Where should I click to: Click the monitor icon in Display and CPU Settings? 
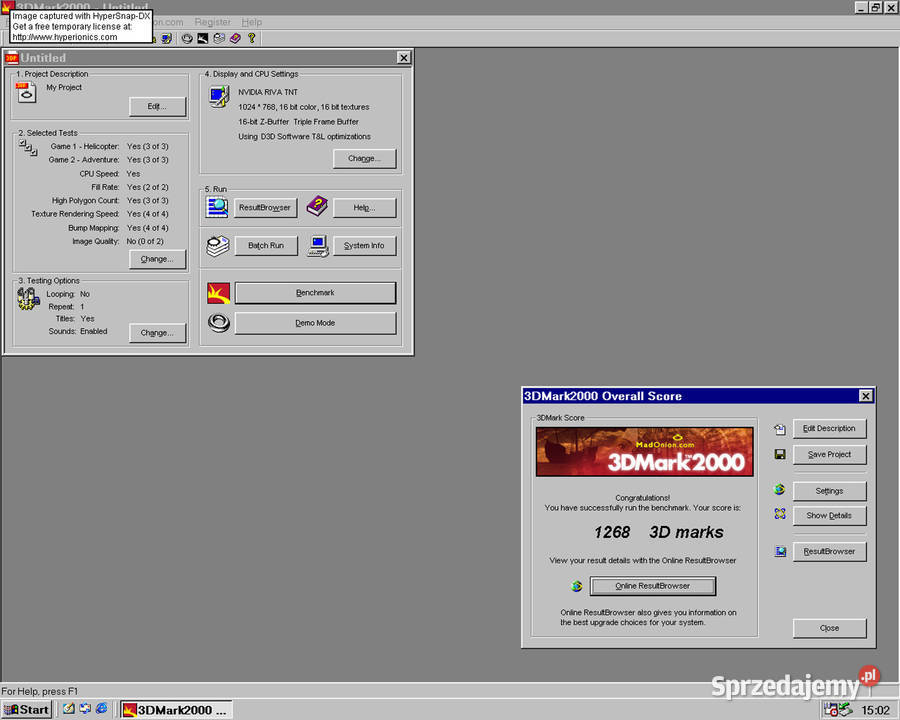(219, 96)
